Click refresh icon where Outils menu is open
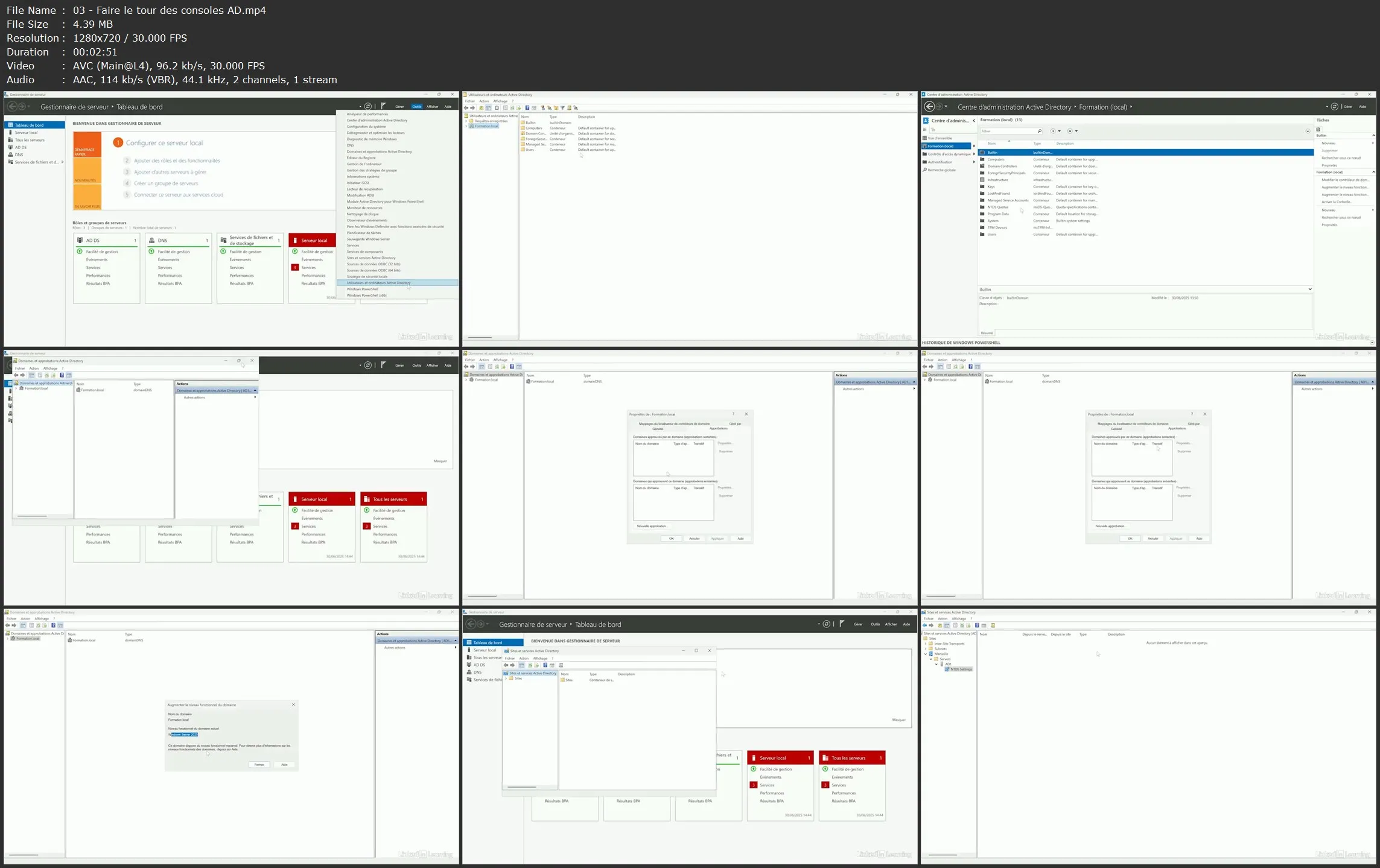 coord(367,107)
